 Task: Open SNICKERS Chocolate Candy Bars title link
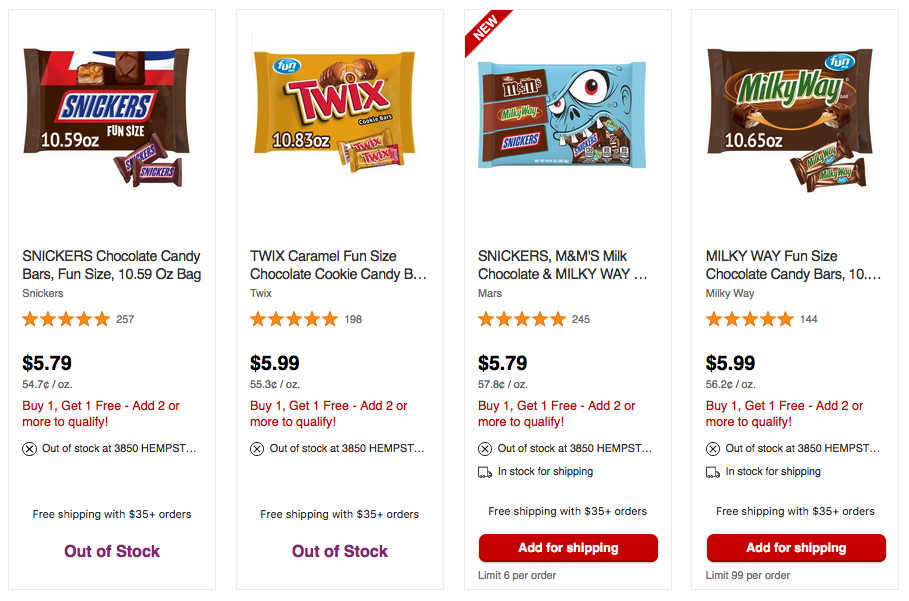pos(111,265)
